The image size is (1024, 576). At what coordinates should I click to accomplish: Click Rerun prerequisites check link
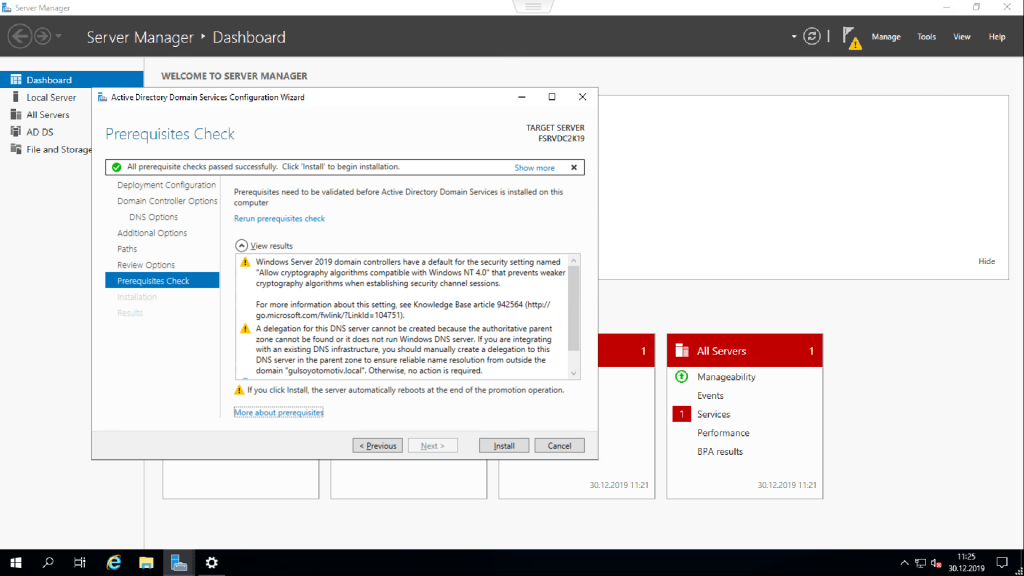(x=279, y=218)
